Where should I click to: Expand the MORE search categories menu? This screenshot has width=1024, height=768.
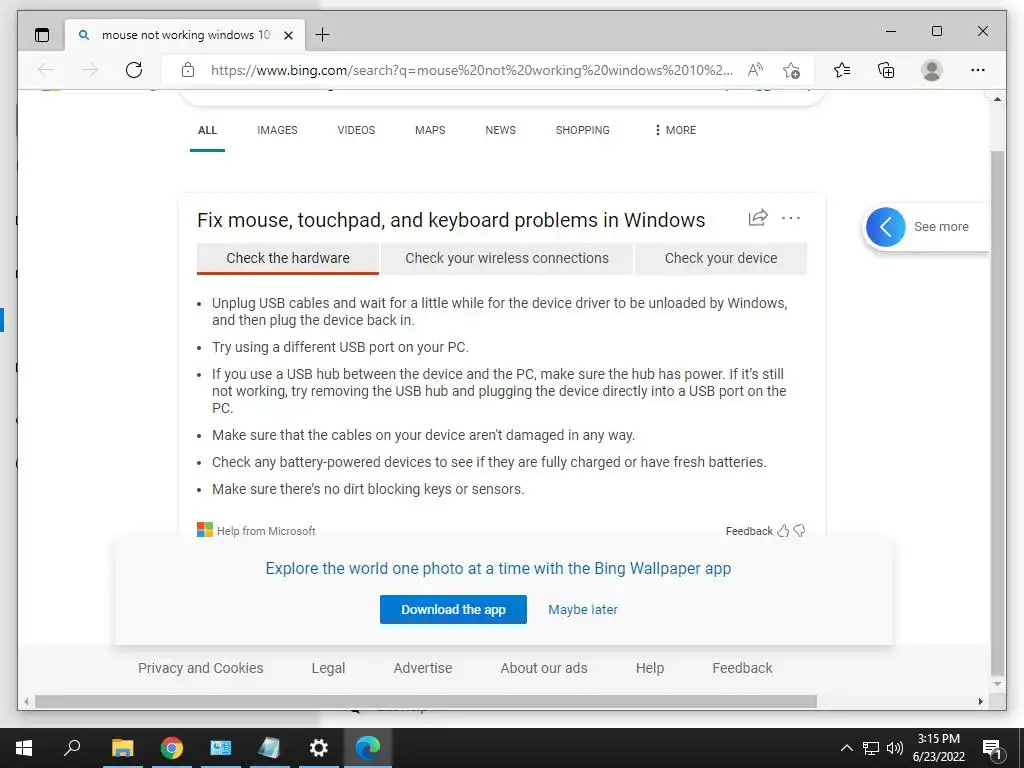[675, 130]
